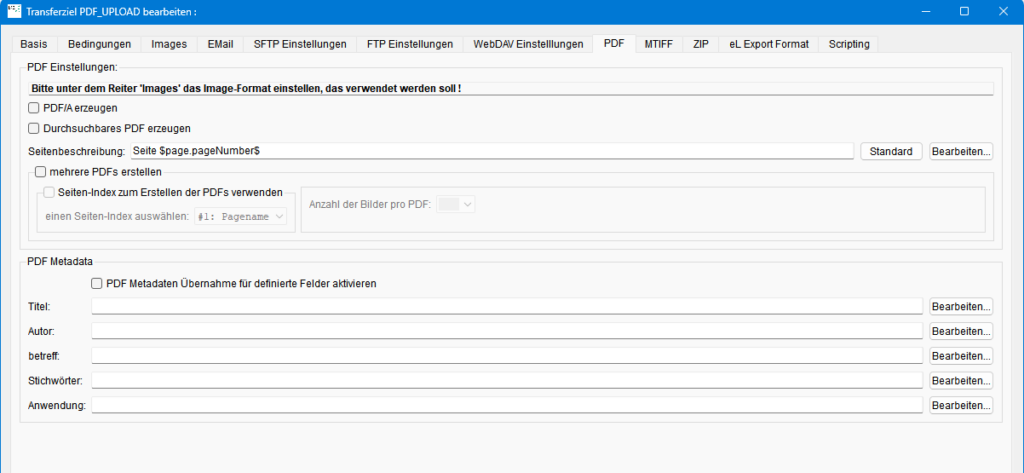Viewport: 1024px width, 473px height.
Task: Select the Scripting tab
Action: click(849, 44)
